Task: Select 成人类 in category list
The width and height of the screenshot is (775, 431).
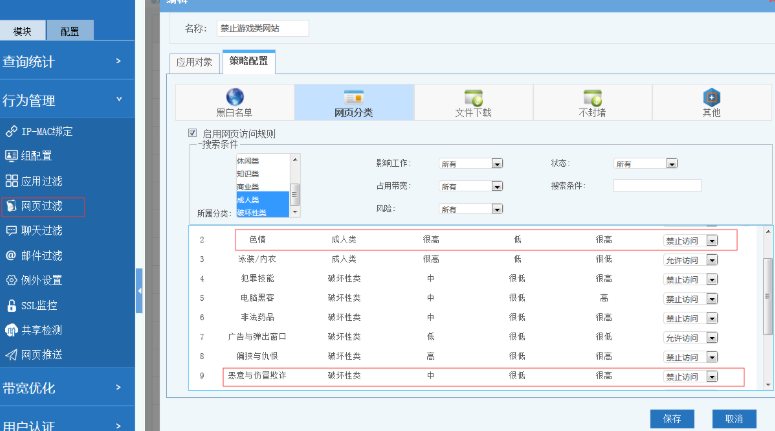Action: (x=248, y=200)
